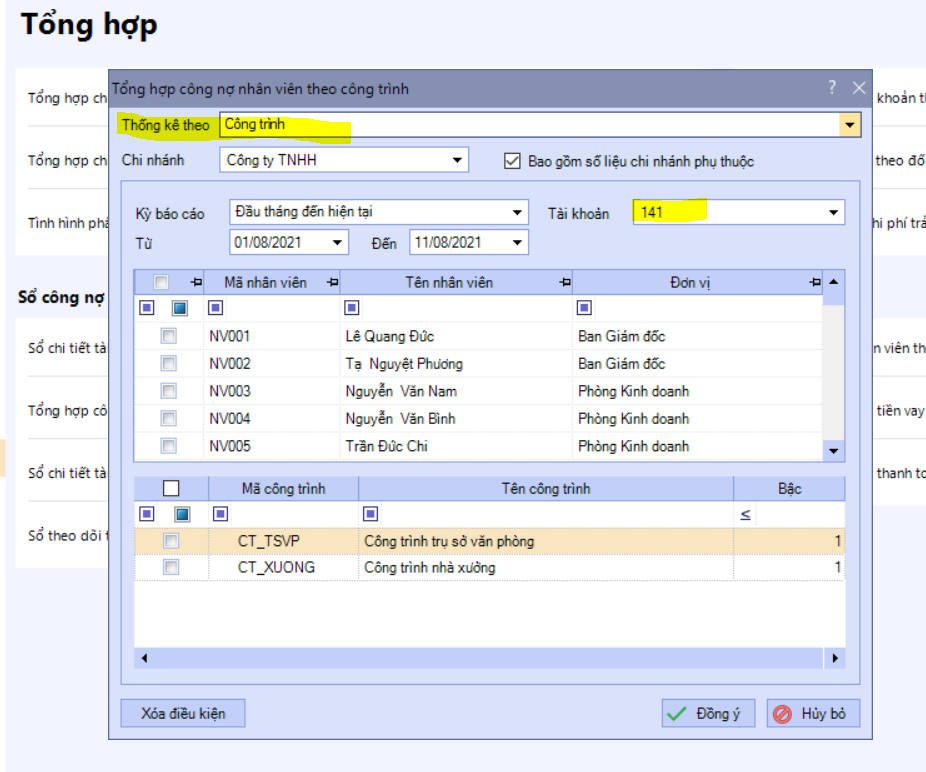
Task: Open the Tài khoản 141 dropdown
Action: pyautogui.click(x=833, y=213)
